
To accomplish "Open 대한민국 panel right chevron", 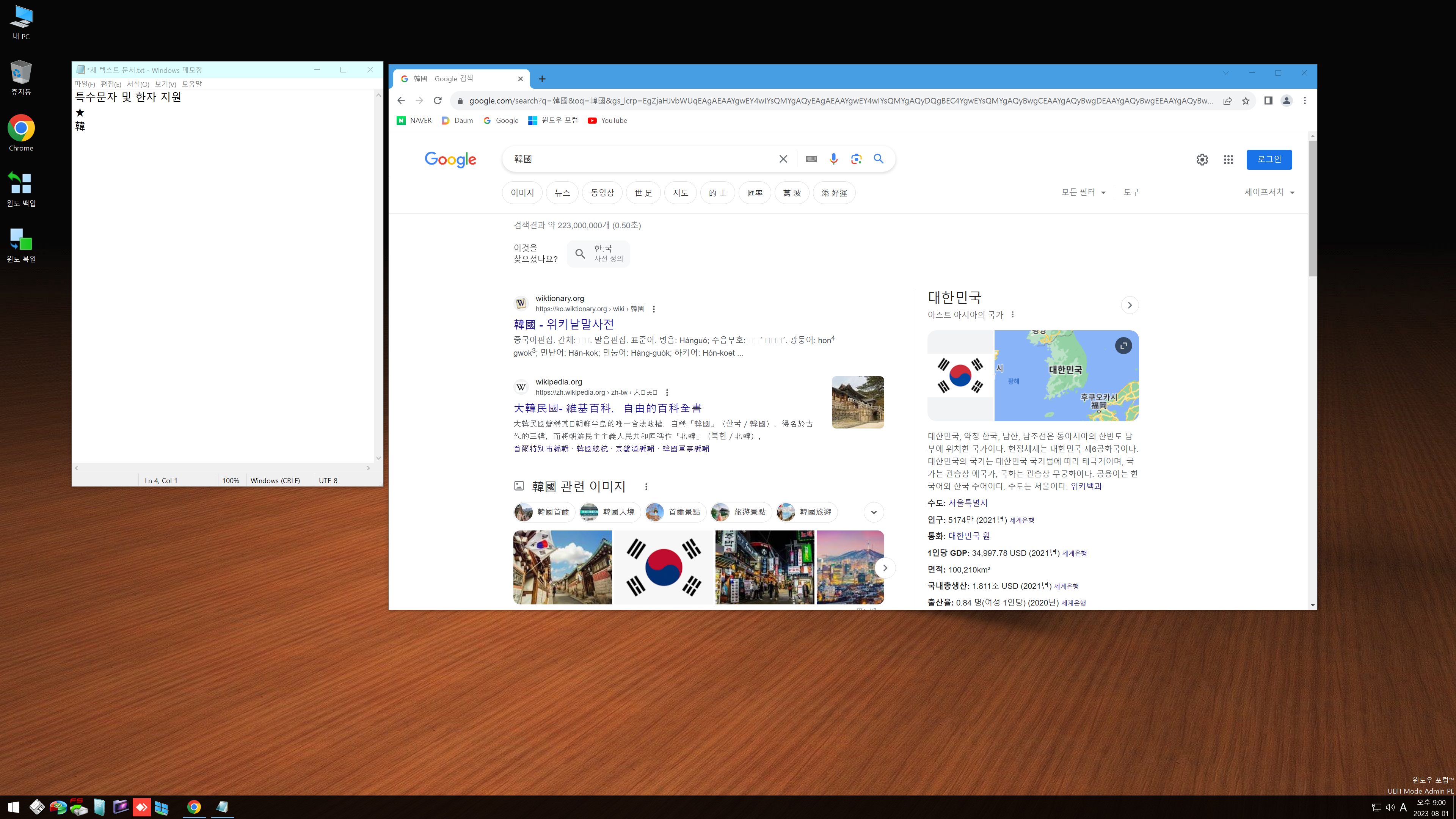I will pyautogui.click(x=1129, y=305).
